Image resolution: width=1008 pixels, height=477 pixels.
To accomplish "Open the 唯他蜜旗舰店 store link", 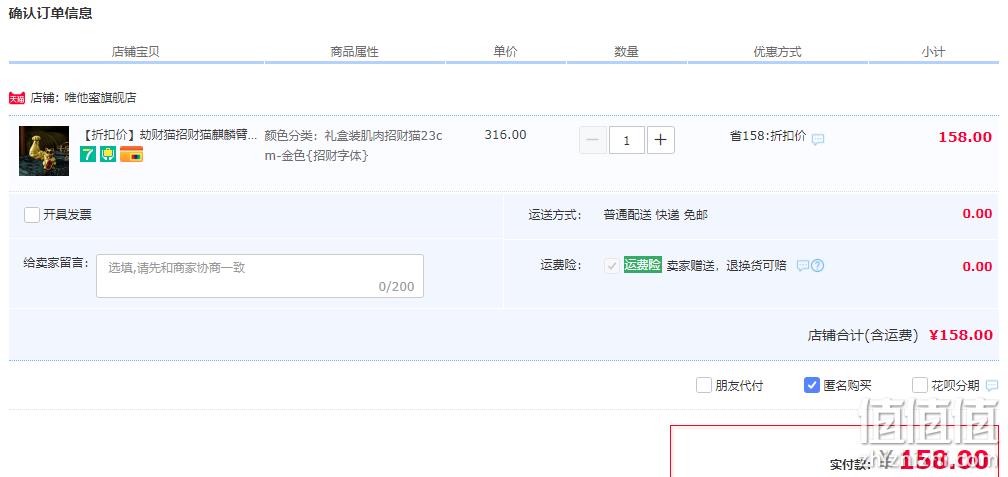I will 100,98.
